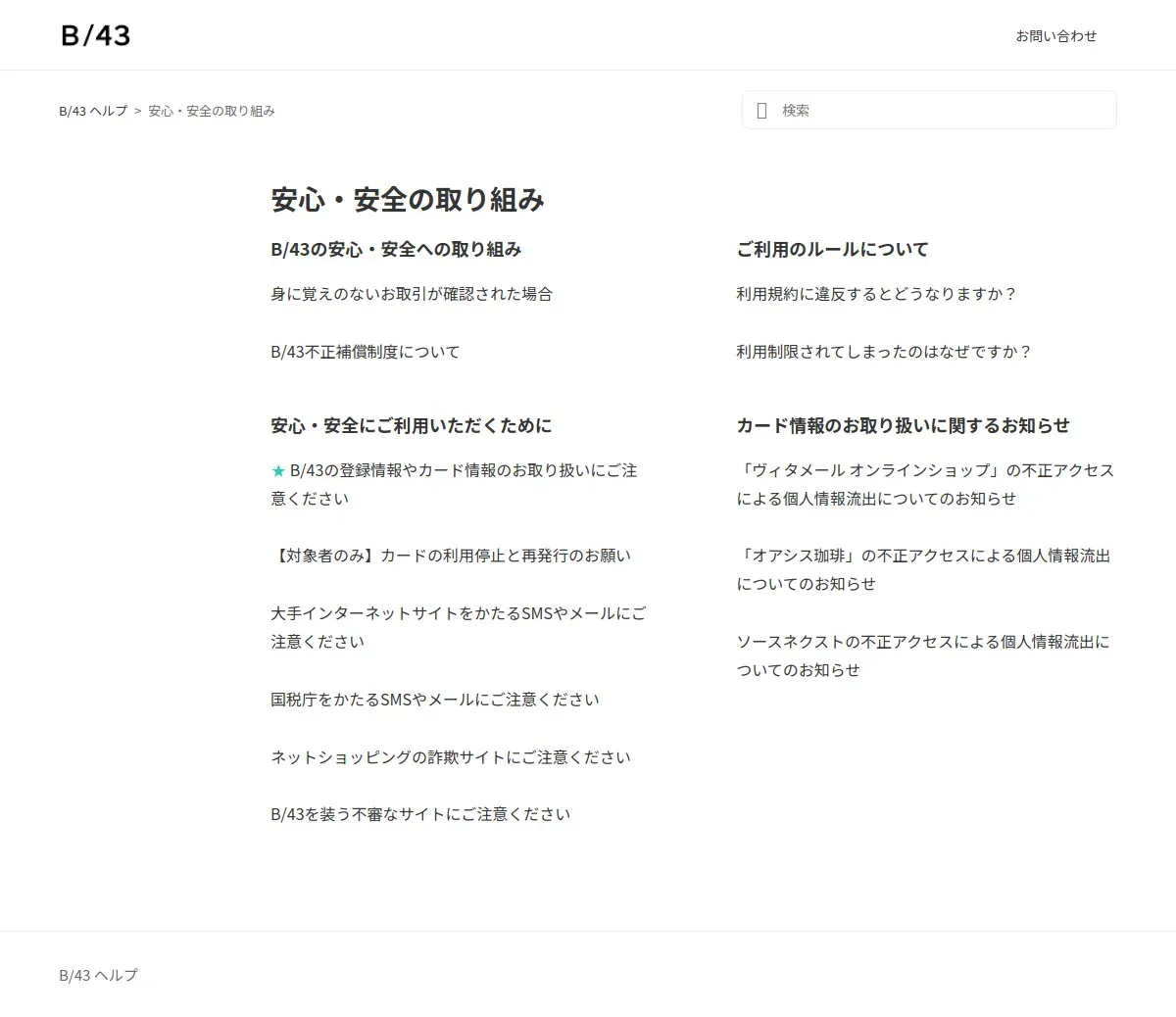Image resolution: width=1176 pixels, height=1017 pixels.
Task: Click the search magnifier icon placeholder
Action: [x=761, y=111]
